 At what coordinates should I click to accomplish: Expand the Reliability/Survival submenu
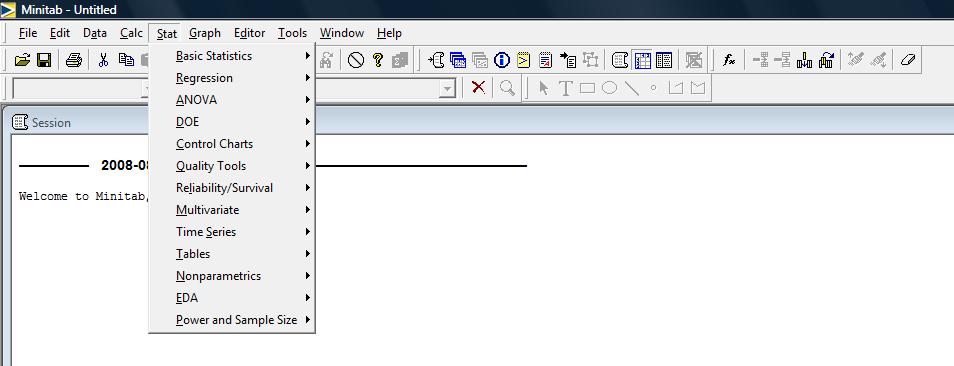[232, 188]
